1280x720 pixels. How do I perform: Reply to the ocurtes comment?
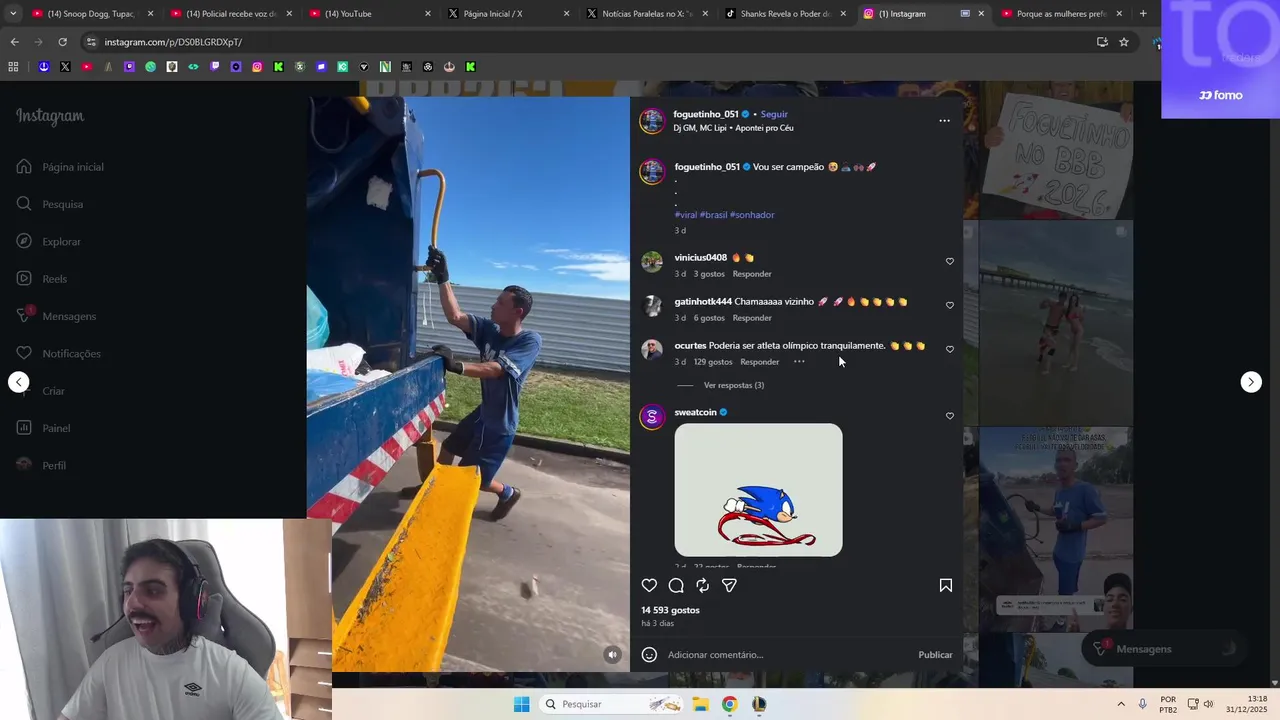coord(759,362)
